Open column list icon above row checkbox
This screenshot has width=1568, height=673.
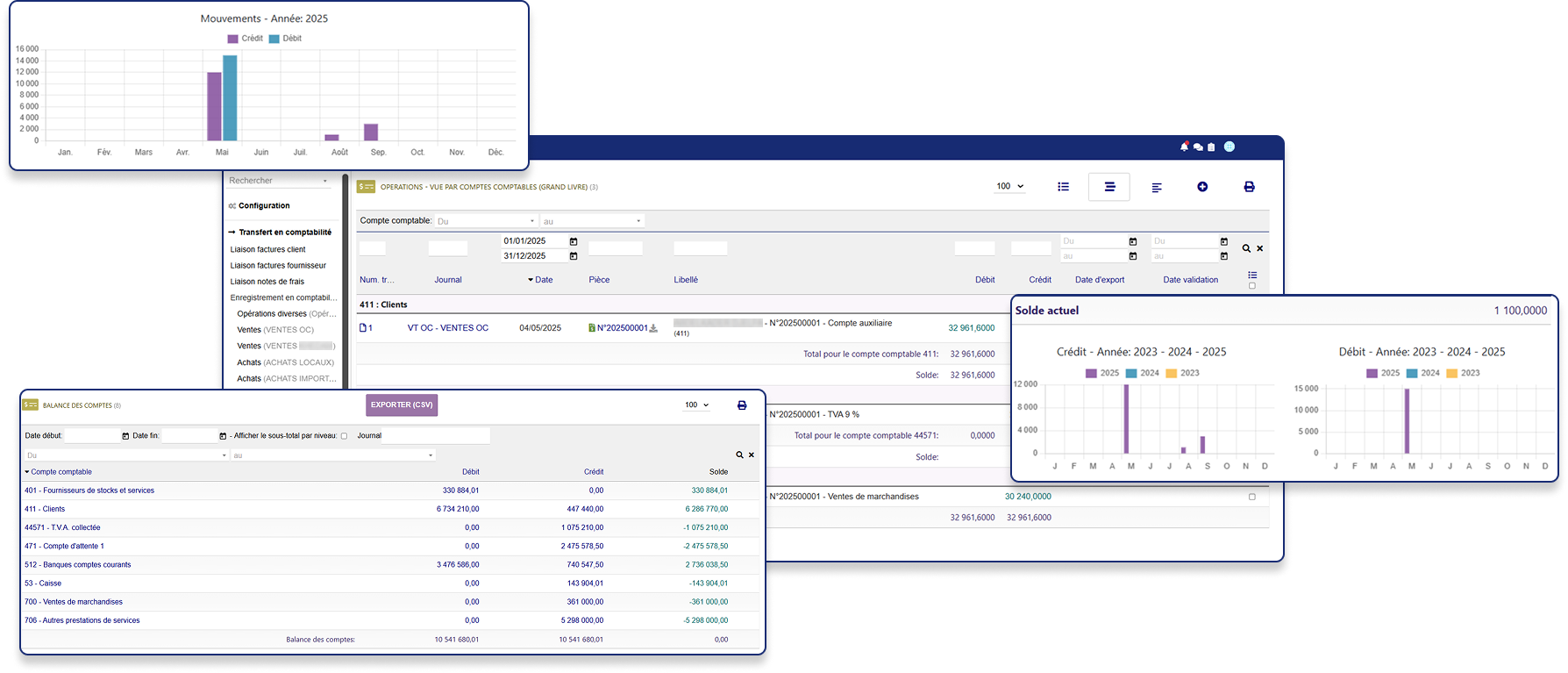(1252, 275)
